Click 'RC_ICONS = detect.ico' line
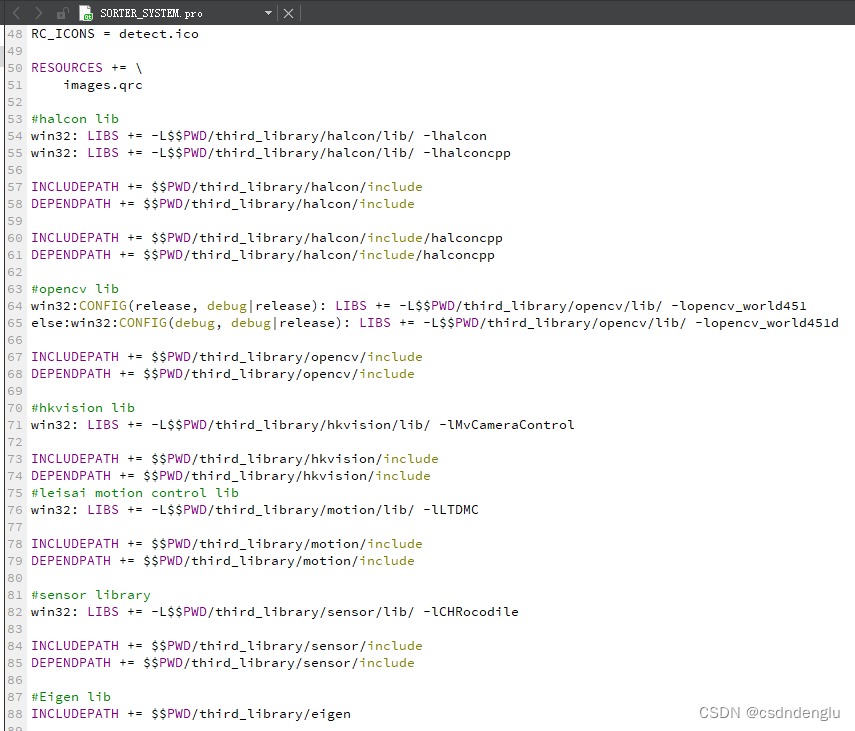 (x=115, y=34)
